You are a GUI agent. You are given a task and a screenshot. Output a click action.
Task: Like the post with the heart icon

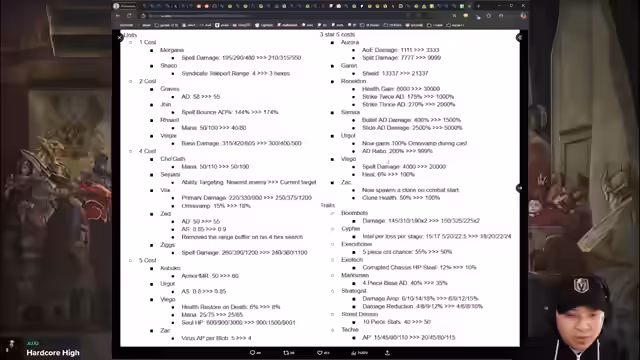click(323, 353)
